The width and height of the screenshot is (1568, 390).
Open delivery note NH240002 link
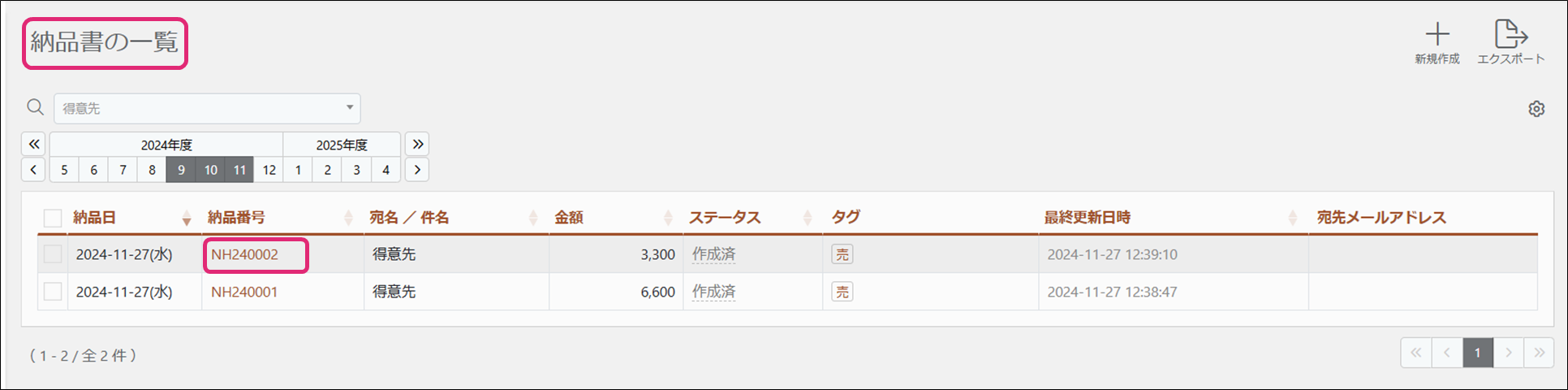pyautogui.click(x=244, y=254)
